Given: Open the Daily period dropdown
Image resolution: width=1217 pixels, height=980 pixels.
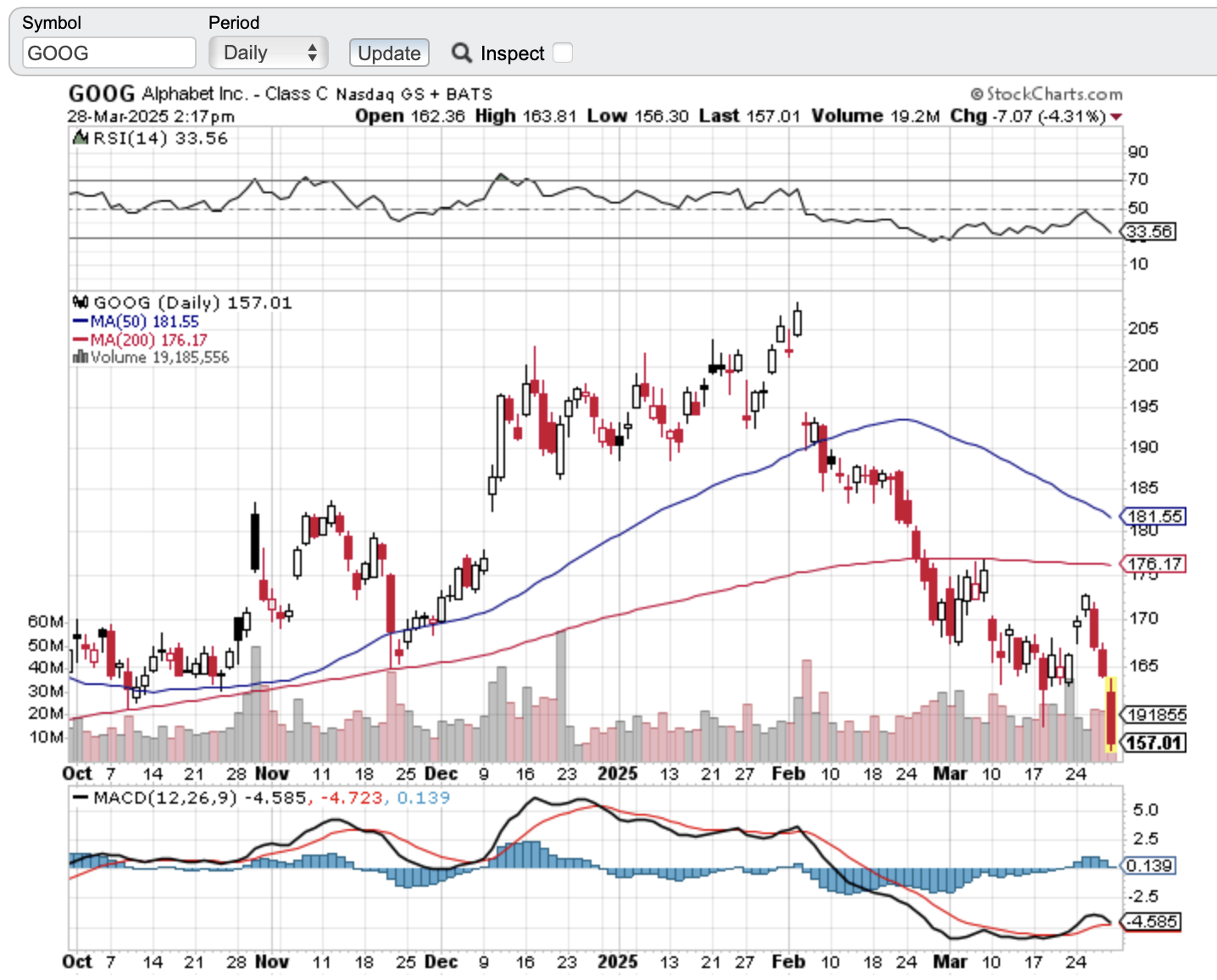Looking at the screenshot, I should click(x=268, y=53).
